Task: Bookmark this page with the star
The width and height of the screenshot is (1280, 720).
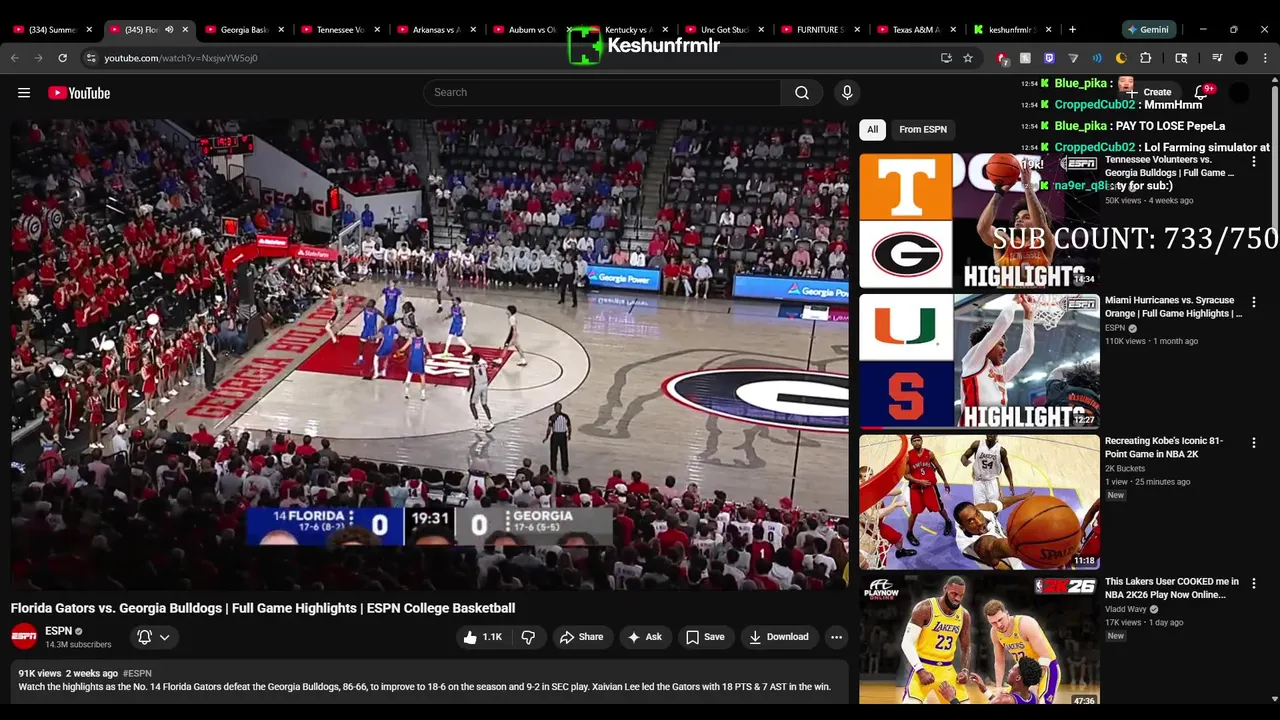Action: pyautogui.click(x=968, y=58)
